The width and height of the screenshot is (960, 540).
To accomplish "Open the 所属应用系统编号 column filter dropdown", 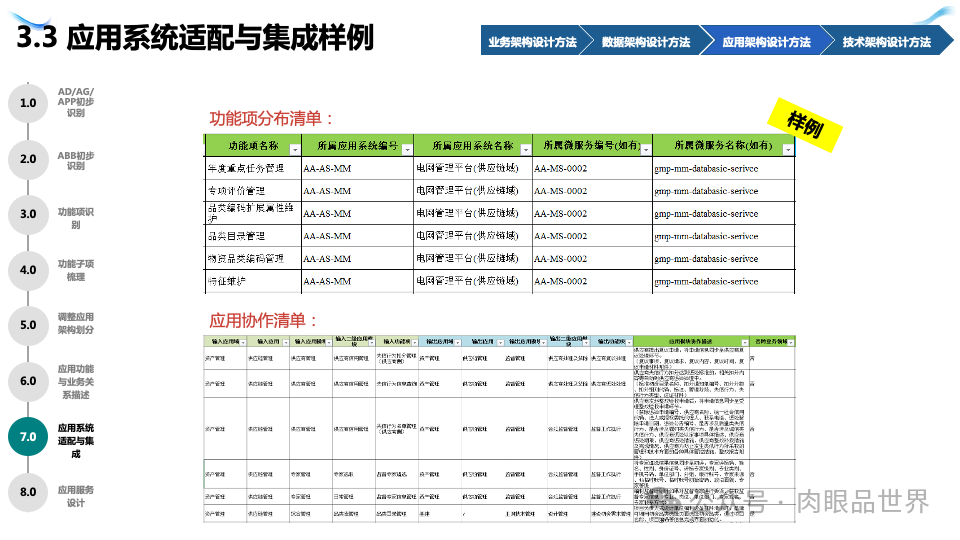I will (407, 150).
